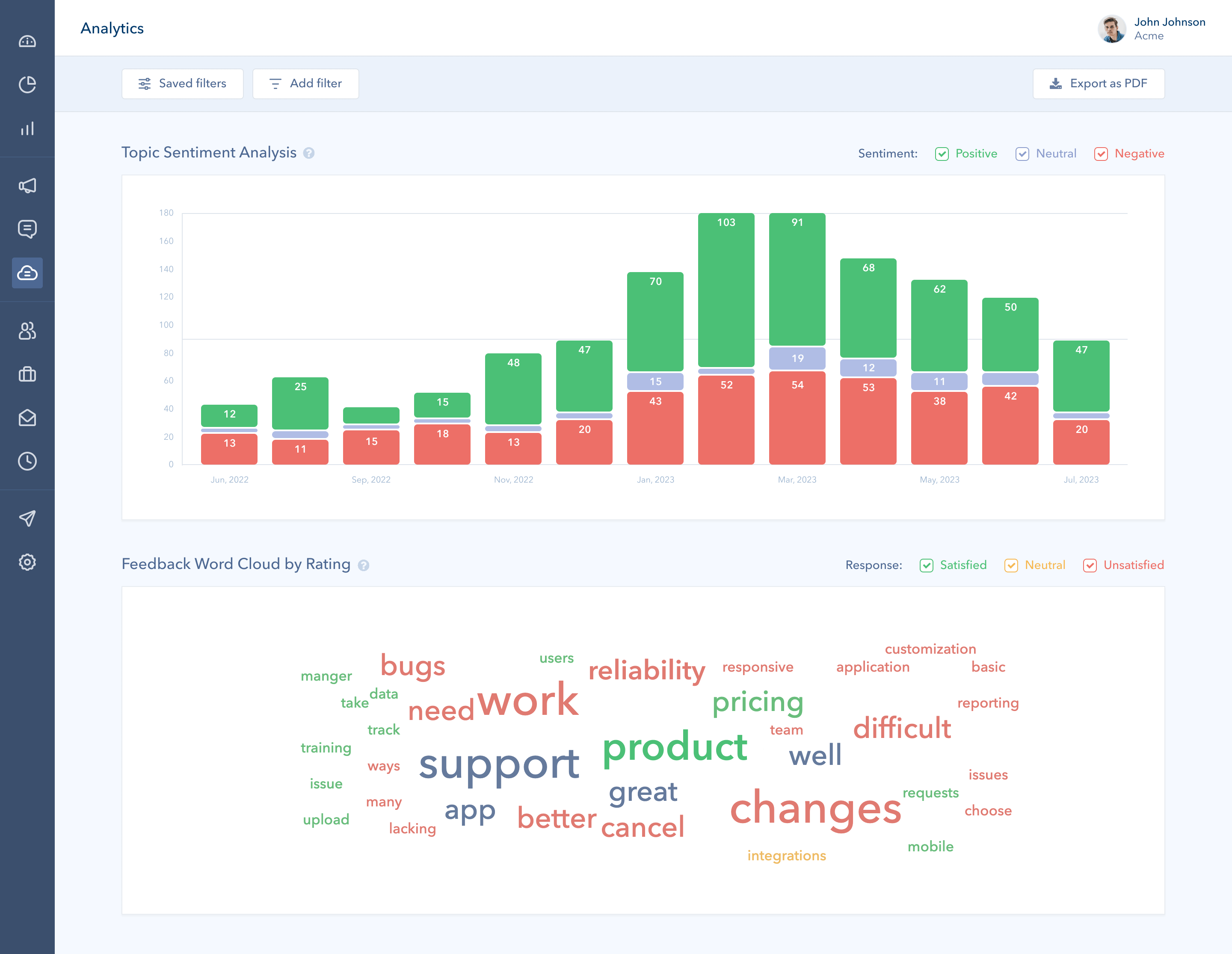Open the chat message sidebar icon

[x=27, y=229]
